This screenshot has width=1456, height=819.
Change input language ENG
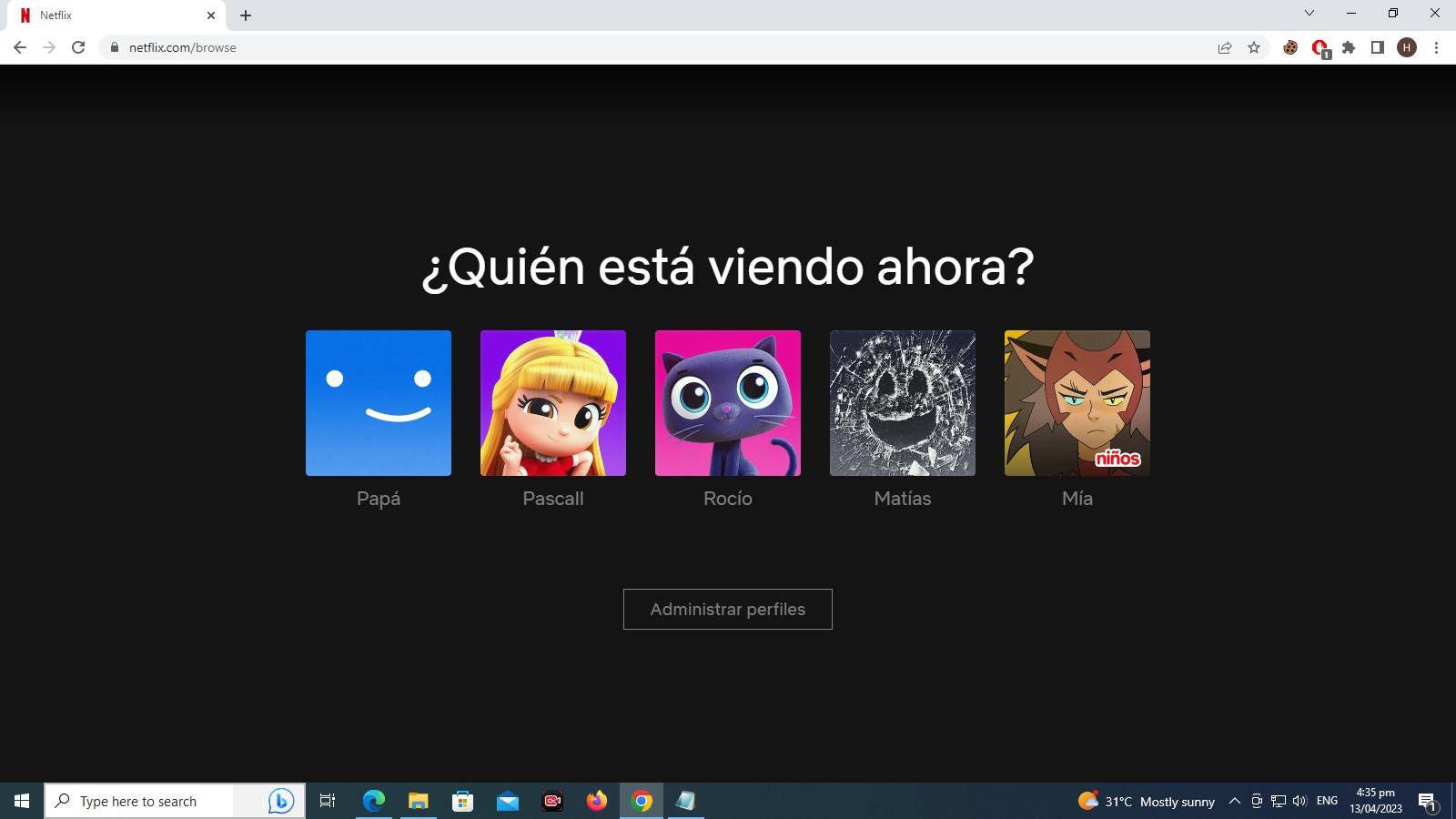coord(1328,801)
